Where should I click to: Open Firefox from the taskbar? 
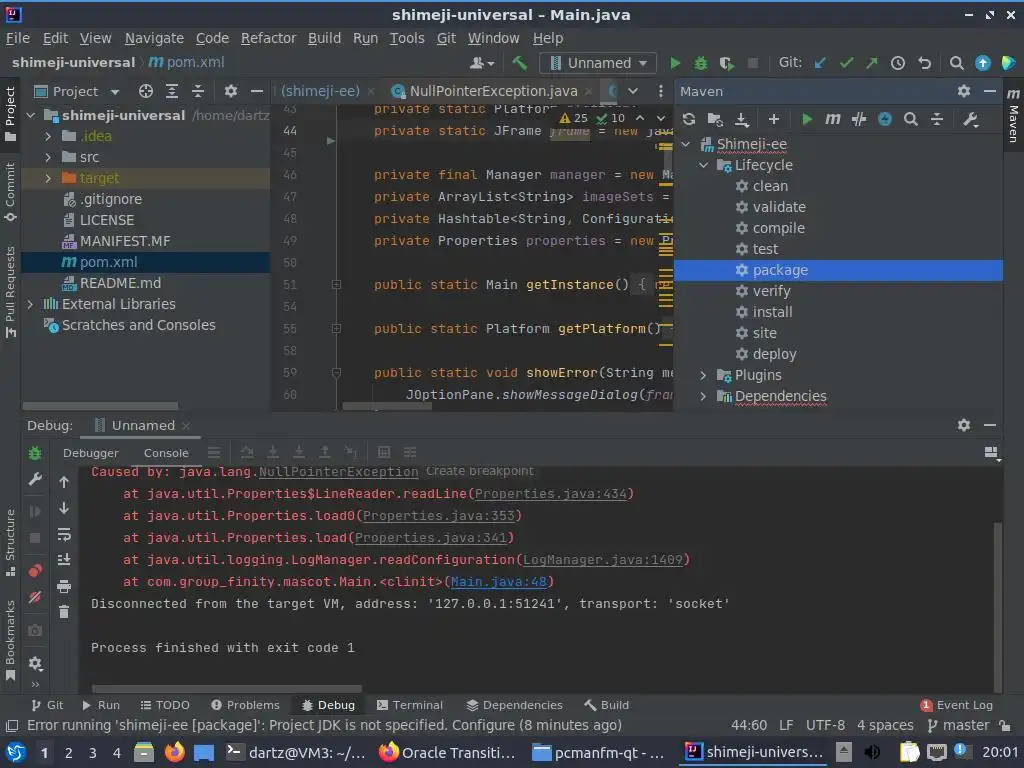[174, 752]
